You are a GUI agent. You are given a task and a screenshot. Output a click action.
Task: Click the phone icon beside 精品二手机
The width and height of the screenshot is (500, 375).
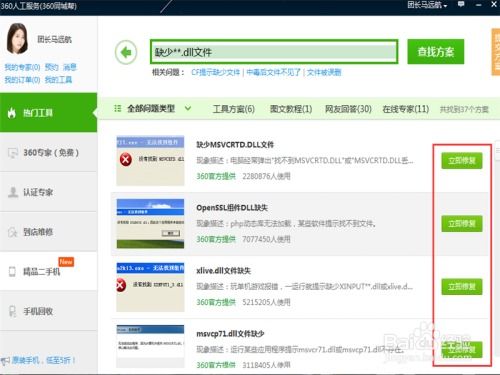12,271
